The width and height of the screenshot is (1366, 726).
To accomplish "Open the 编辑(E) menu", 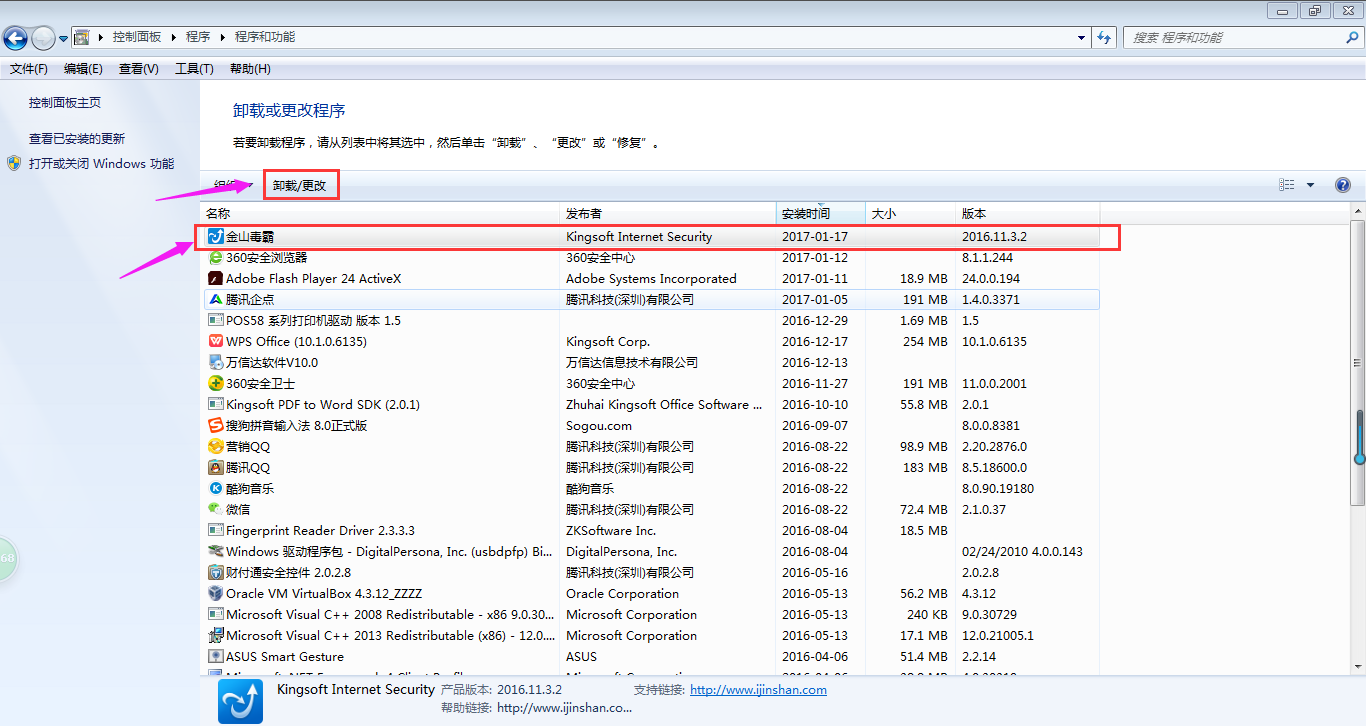I will (x=83, y=69).
